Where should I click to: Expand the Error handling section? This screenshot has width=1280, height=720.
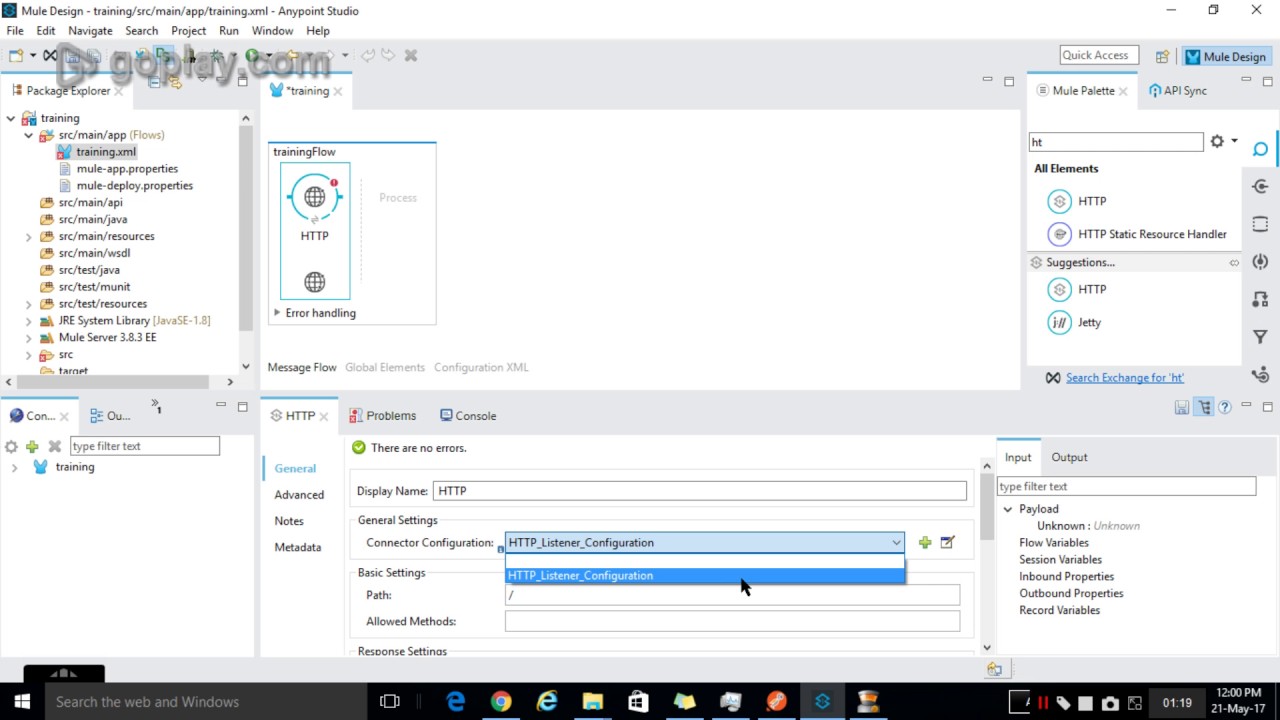tap(277, 313)
